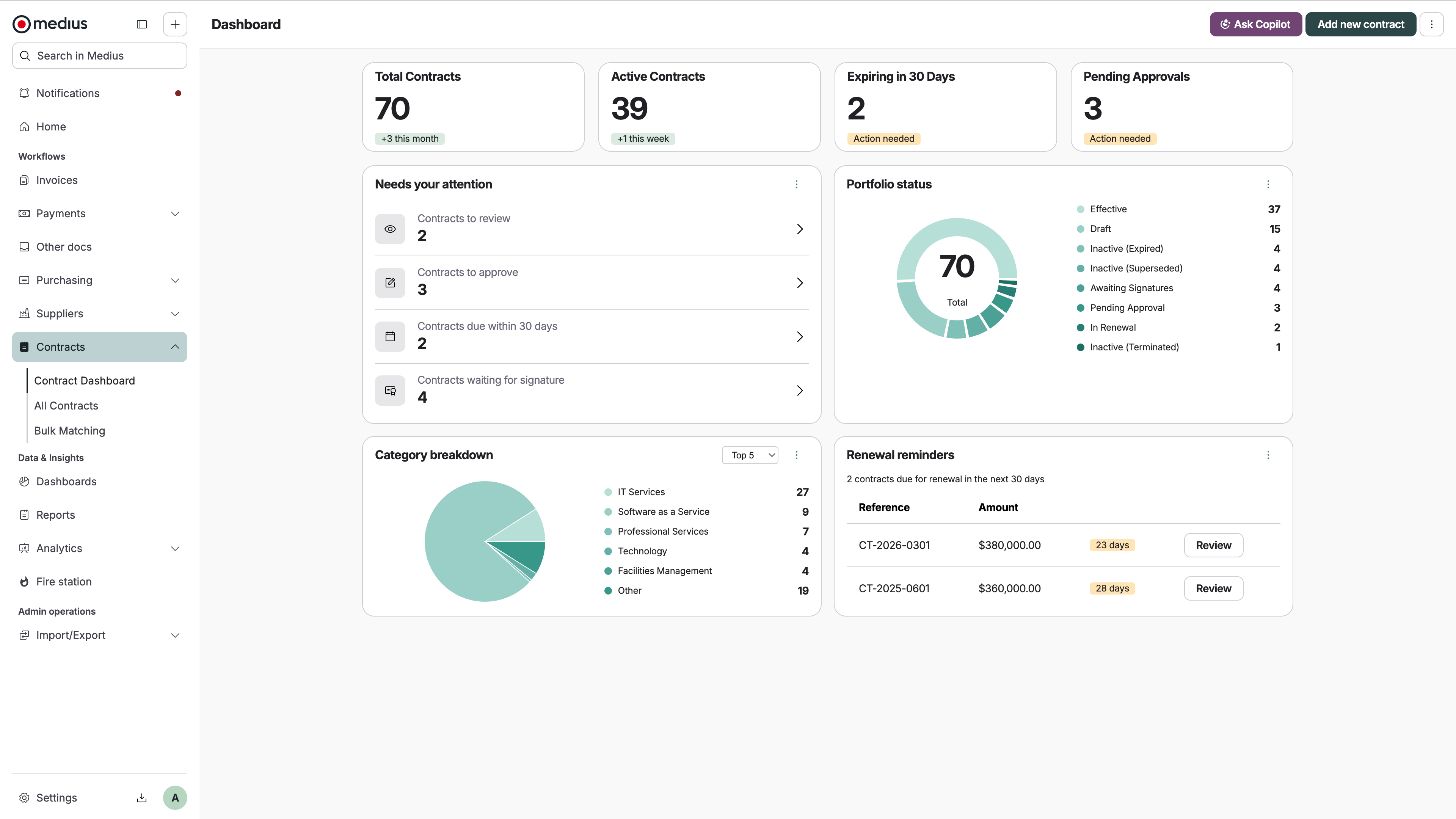Open Category breakdown options menu
The width and height of the screenshot is (1456, 819).
[x=797, y=455]
